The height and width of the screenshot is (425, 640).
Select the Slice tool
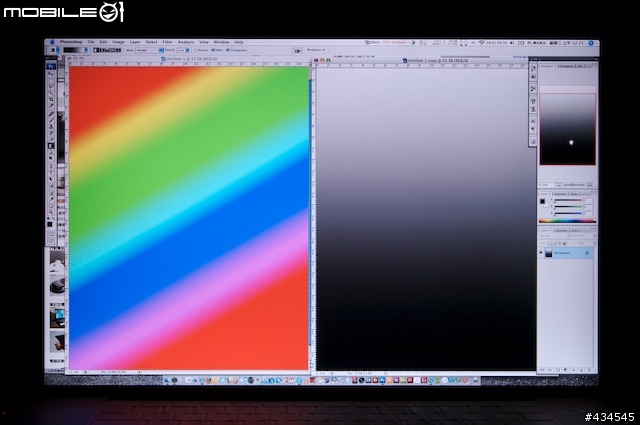click(x=51, y=106)
